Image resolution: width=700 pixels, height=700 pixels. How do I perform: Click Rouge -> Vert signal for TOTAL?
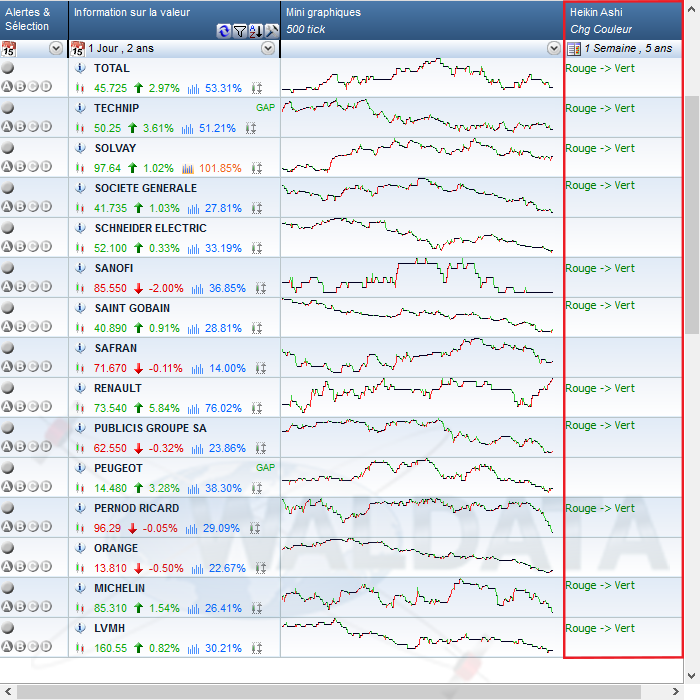coord(600,68)
